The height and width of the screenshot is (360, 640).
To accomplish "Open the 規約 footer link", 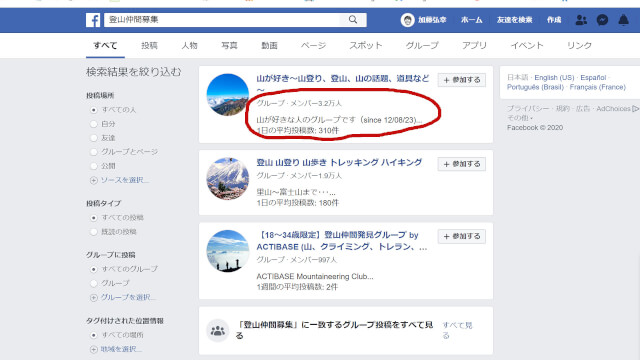I will click(x=562, y=109).
